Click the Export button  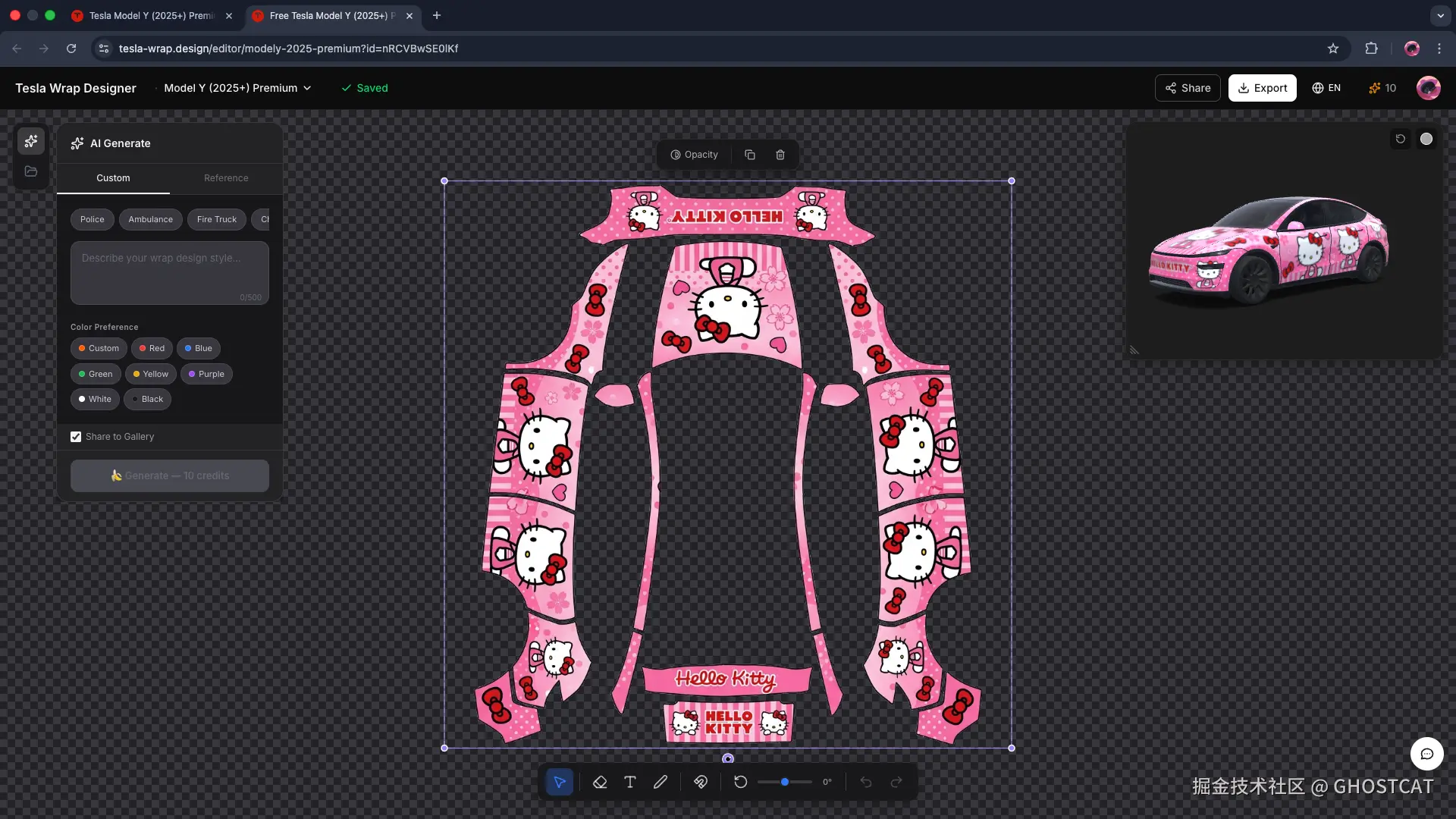(1263, 88)
